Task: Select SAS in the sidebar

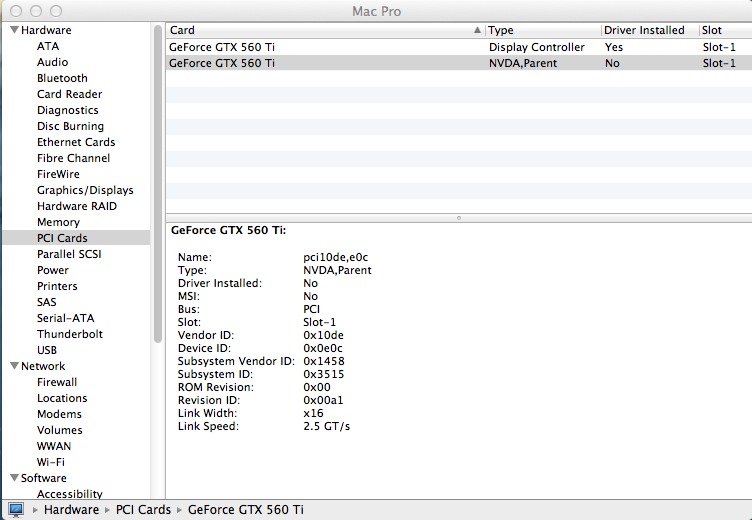Action: coord(47,302)
